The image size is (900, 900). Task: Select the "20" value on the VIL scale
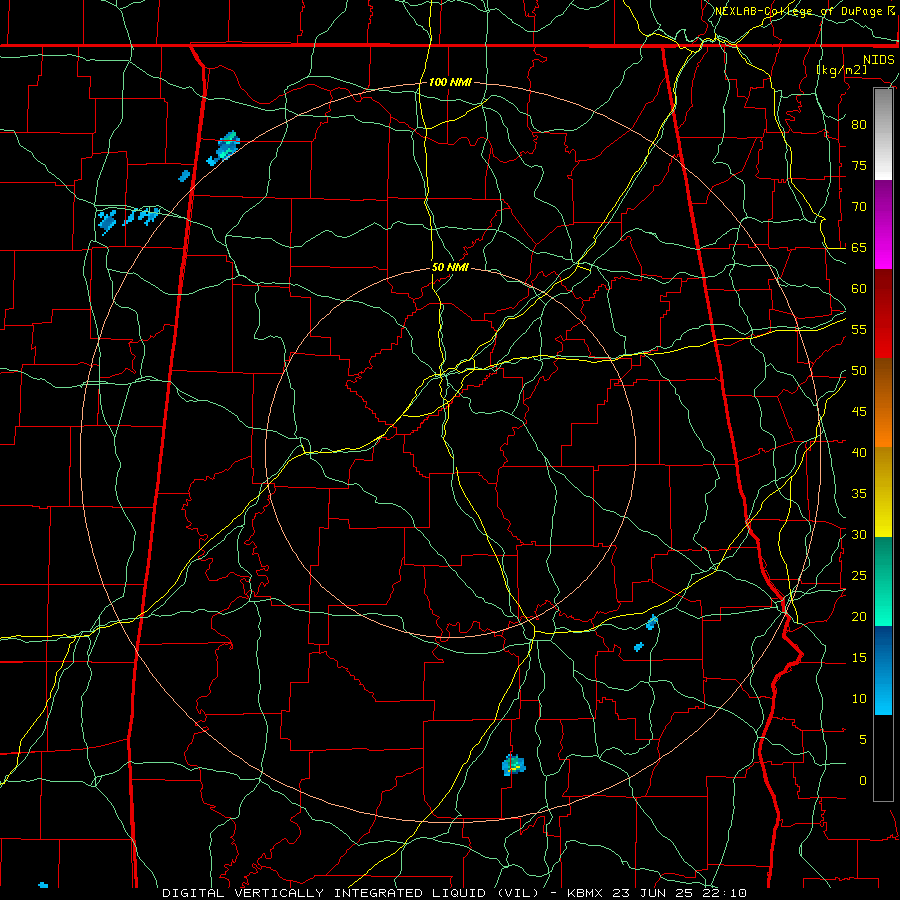point(859,617)
